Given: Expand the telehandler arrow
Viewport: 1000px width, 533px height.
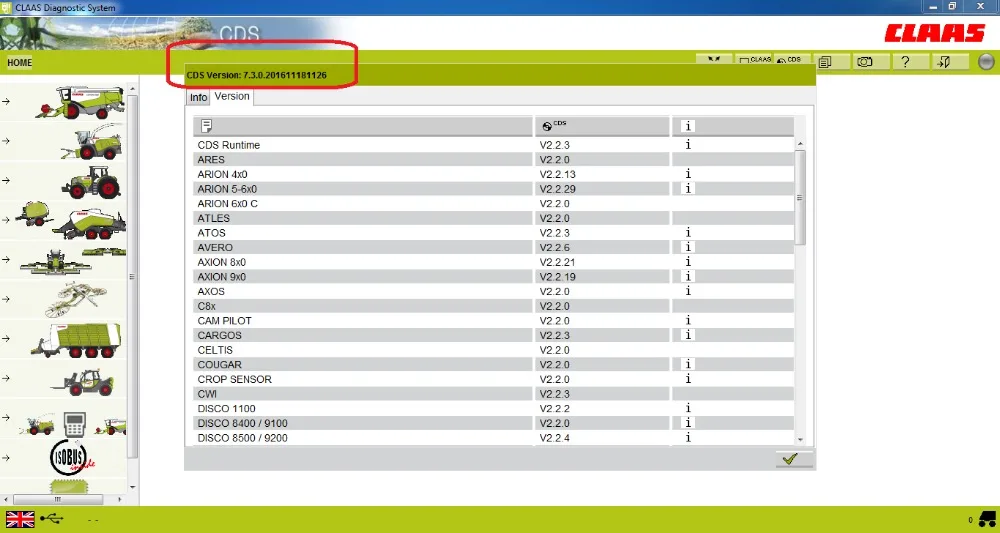Looking at the screenshot, I should (6, 378).
